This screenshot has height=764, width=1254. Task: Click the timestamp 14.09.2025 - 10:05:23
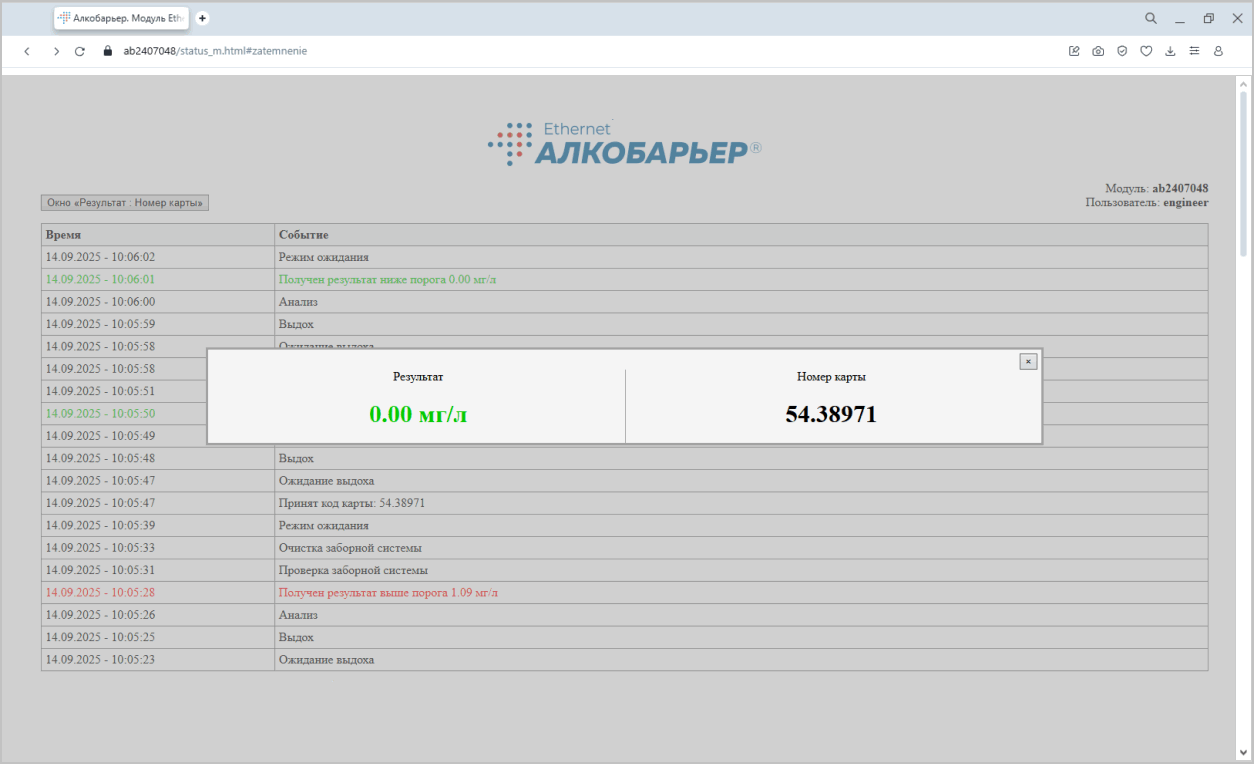click(100, 659)
